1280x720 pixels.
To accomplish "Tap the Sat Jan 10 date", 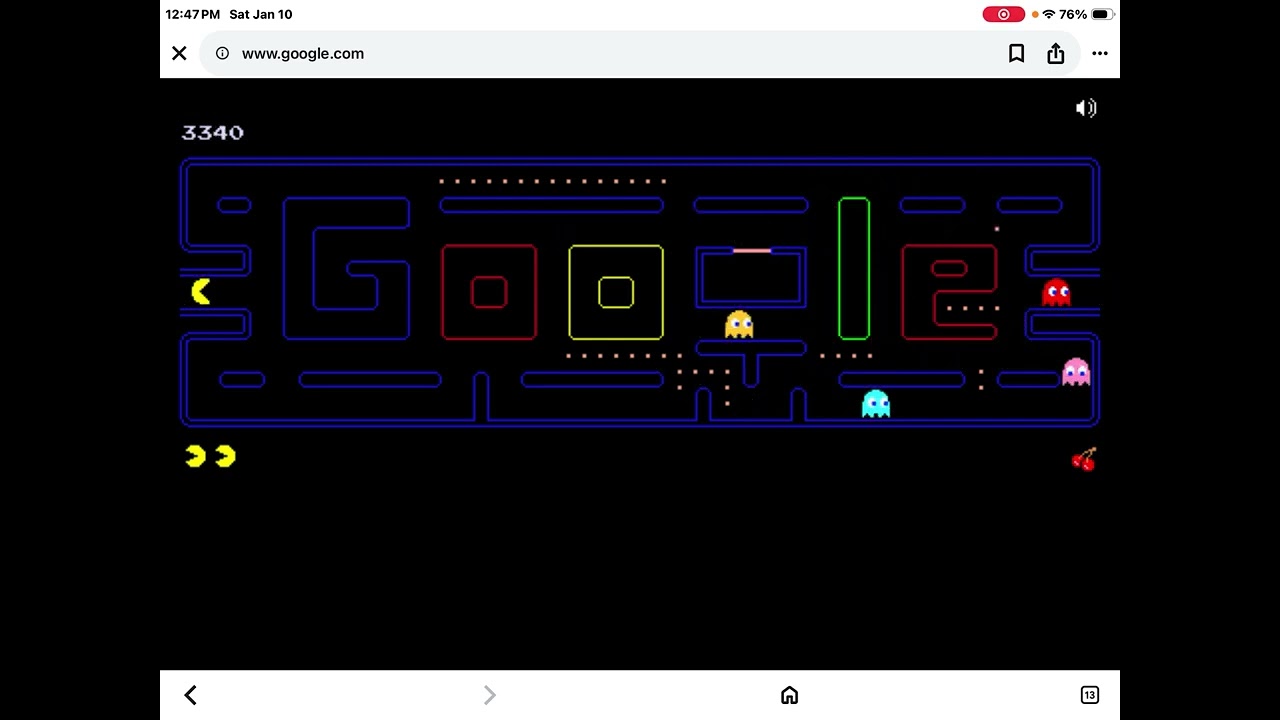I will pos(261,14).
